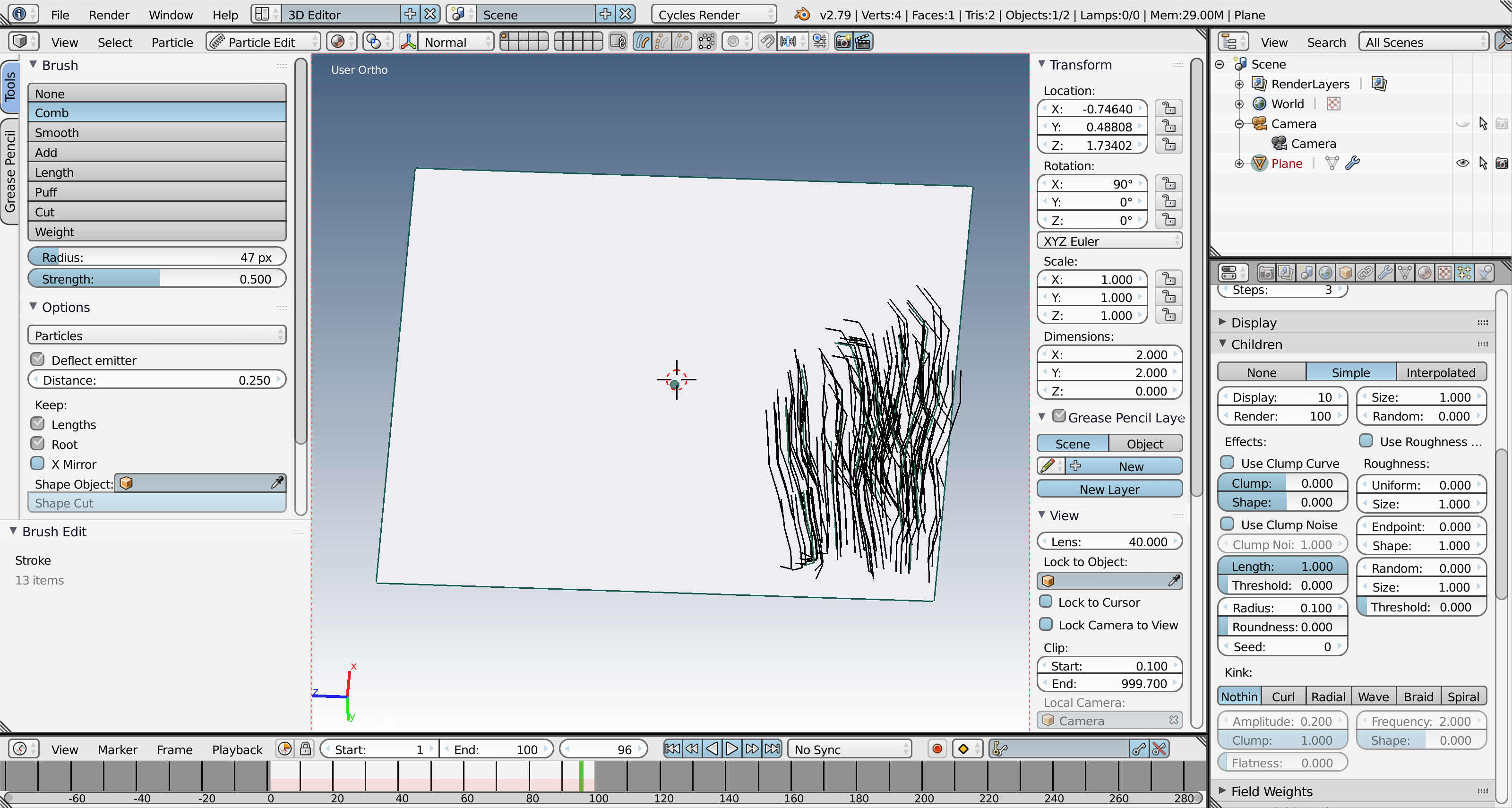Click the current frame field showing 96

pyautogui.click(x=603, y=749)
